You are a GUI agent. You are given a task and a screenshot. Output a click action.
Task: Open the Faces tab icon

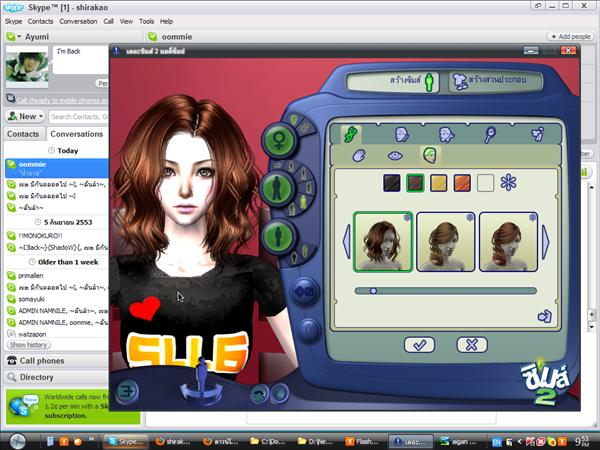pyautogui.click(x=401, y=135)
